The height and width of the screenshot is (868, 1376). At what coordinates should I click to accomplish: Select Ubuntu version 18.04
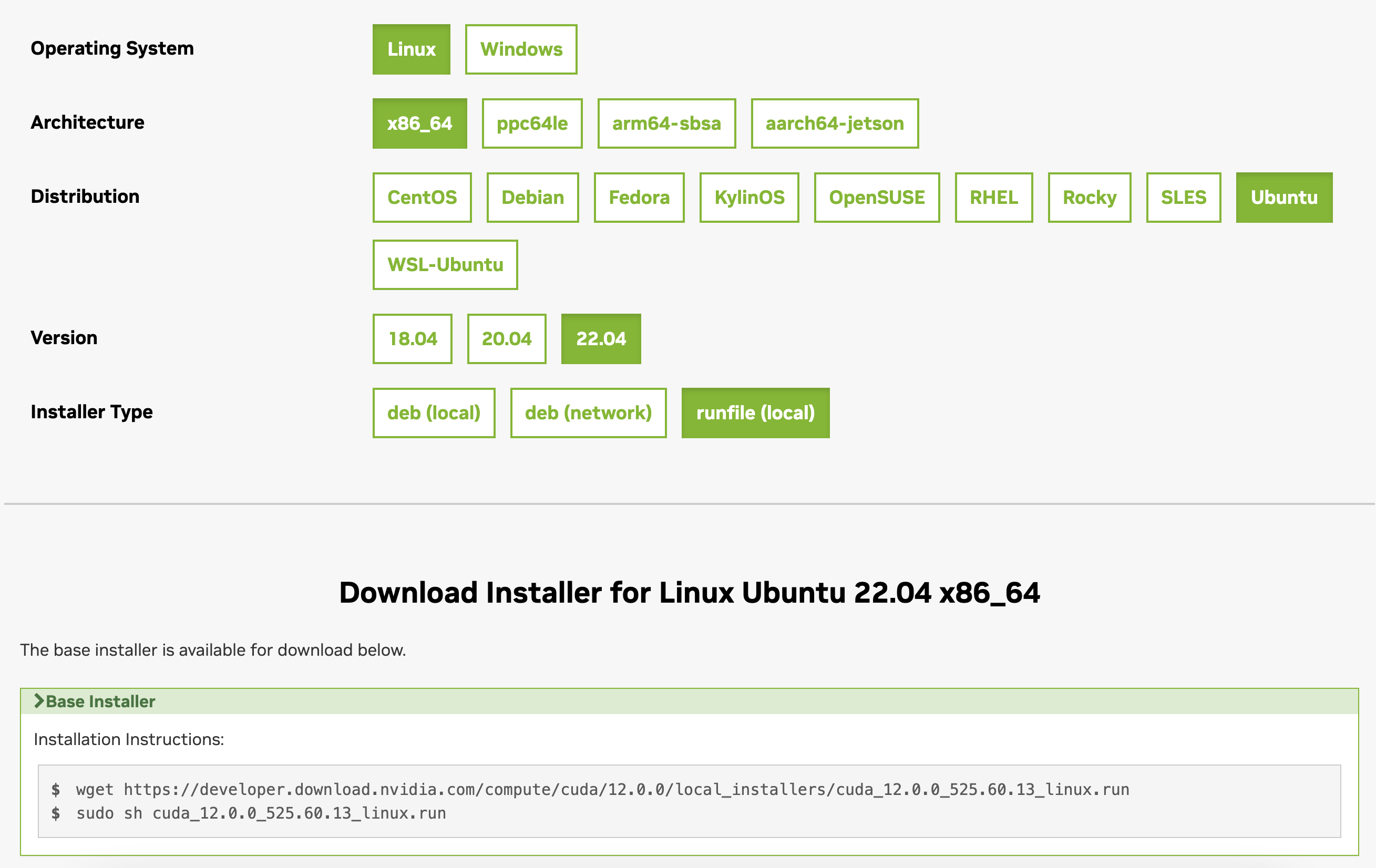[x=412, y=339]
